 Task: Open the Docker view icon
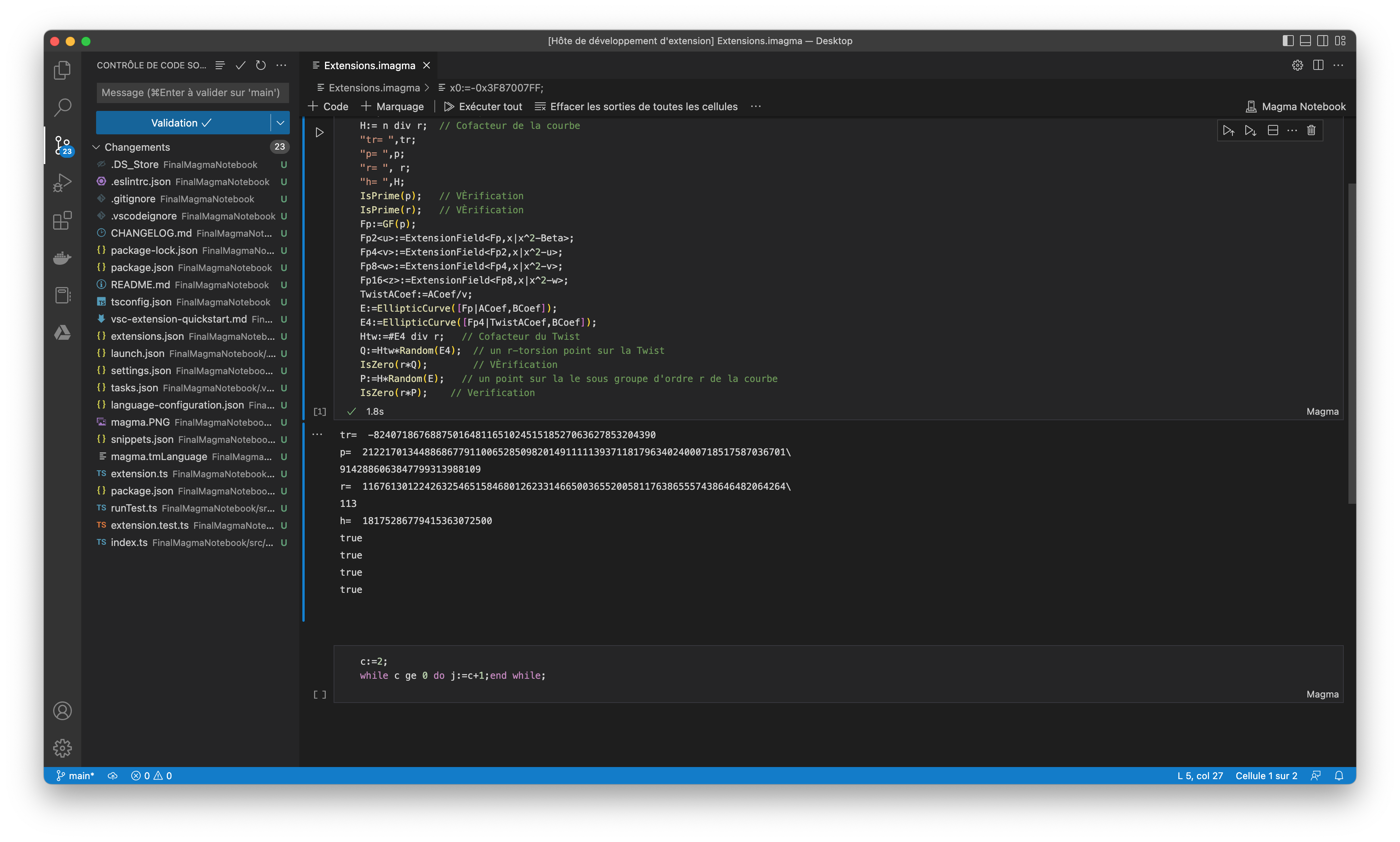click(x=62, y=258)
